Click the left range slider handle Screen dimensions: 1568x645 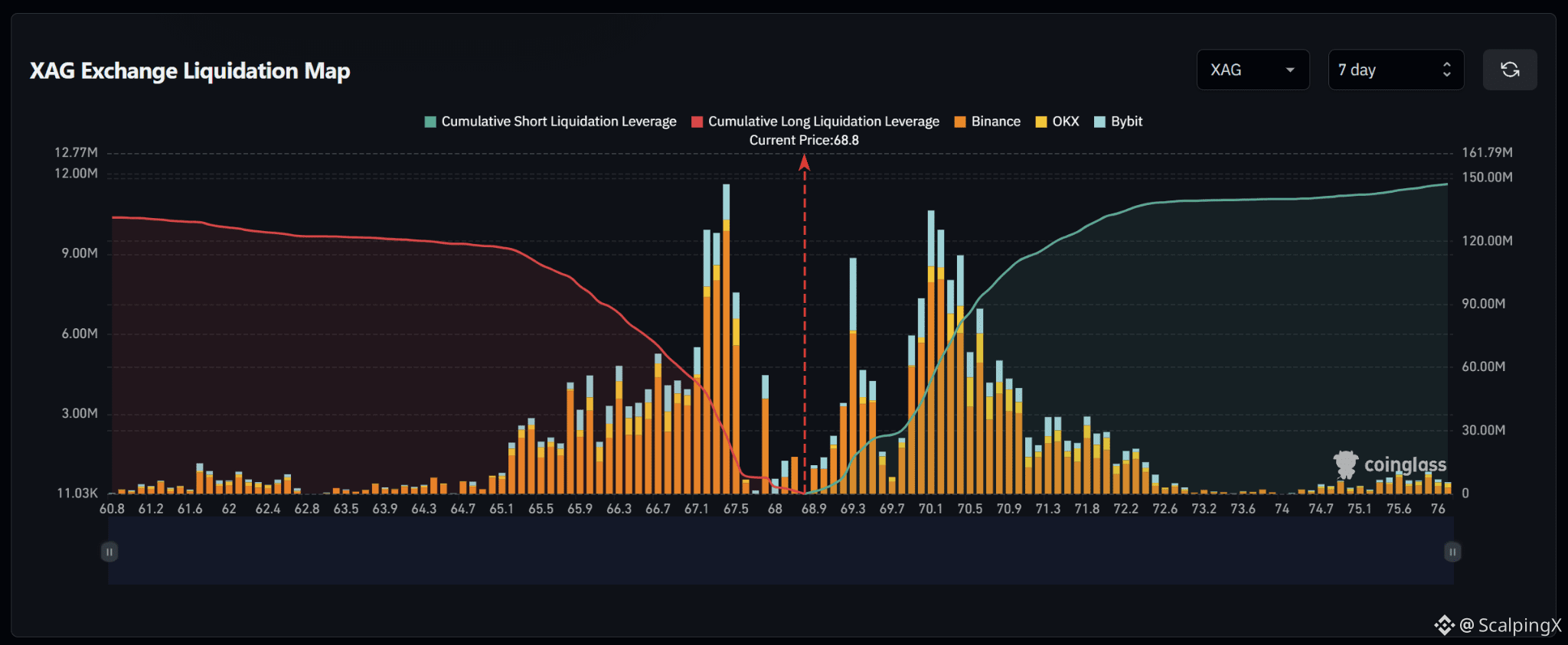(x=109, y=552)
